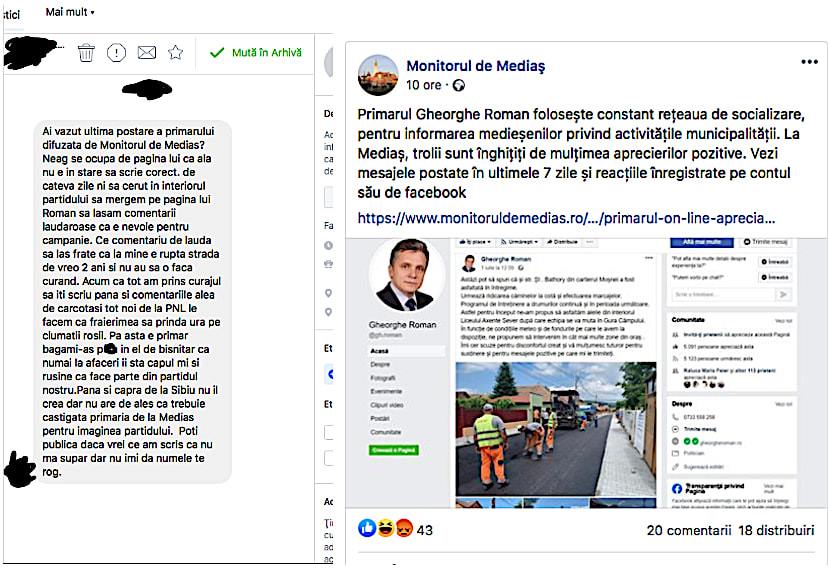The height and width of the screenshot is (573, 828).
Task: Click Monitorul de Mediaș profile picture
Action: click(x=378, y=75)
